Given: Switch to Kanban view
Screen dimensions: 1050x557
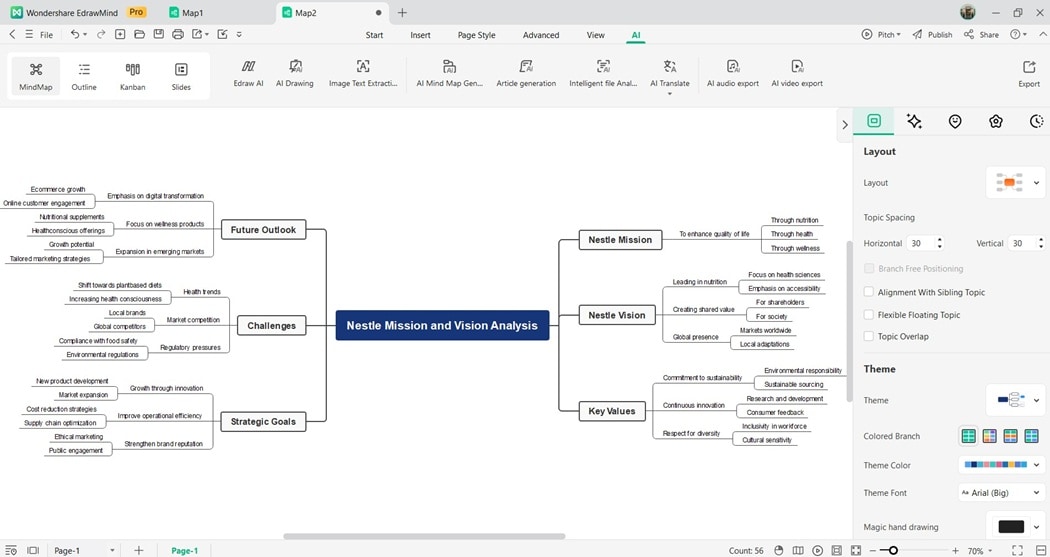Looking at the screenshot, I should pyautogui.click(x=133, y=76).
